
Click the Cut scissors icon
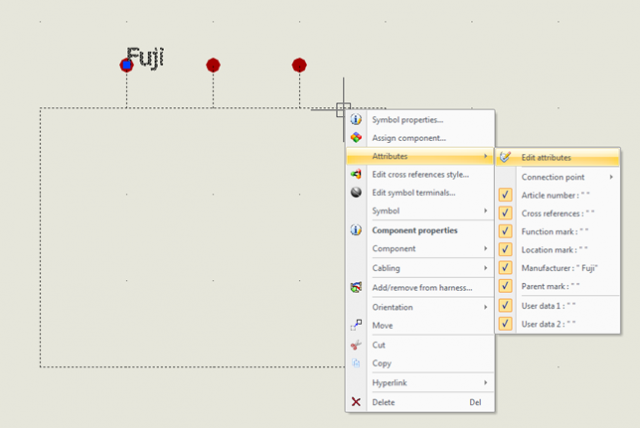356,345
